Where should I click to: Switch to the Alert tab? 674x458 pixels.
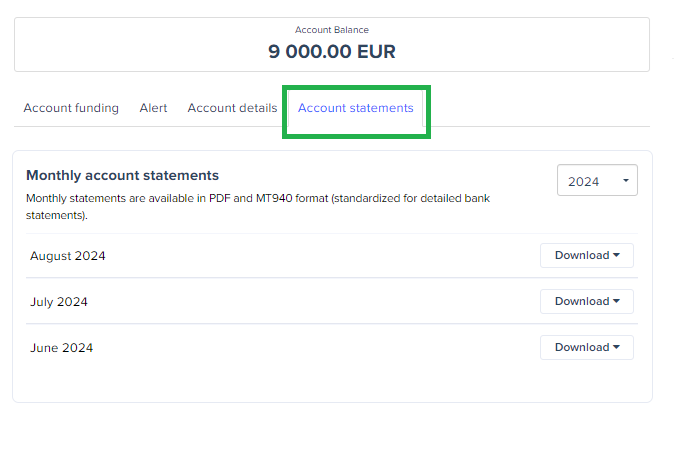(153, 108)
